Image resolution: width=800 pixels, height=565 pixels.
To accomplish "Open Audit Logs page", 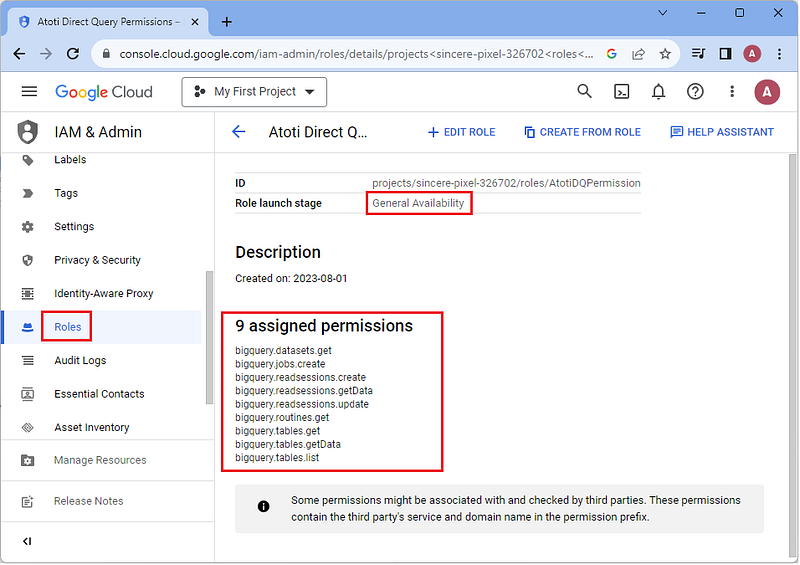I will click(80, 361).
